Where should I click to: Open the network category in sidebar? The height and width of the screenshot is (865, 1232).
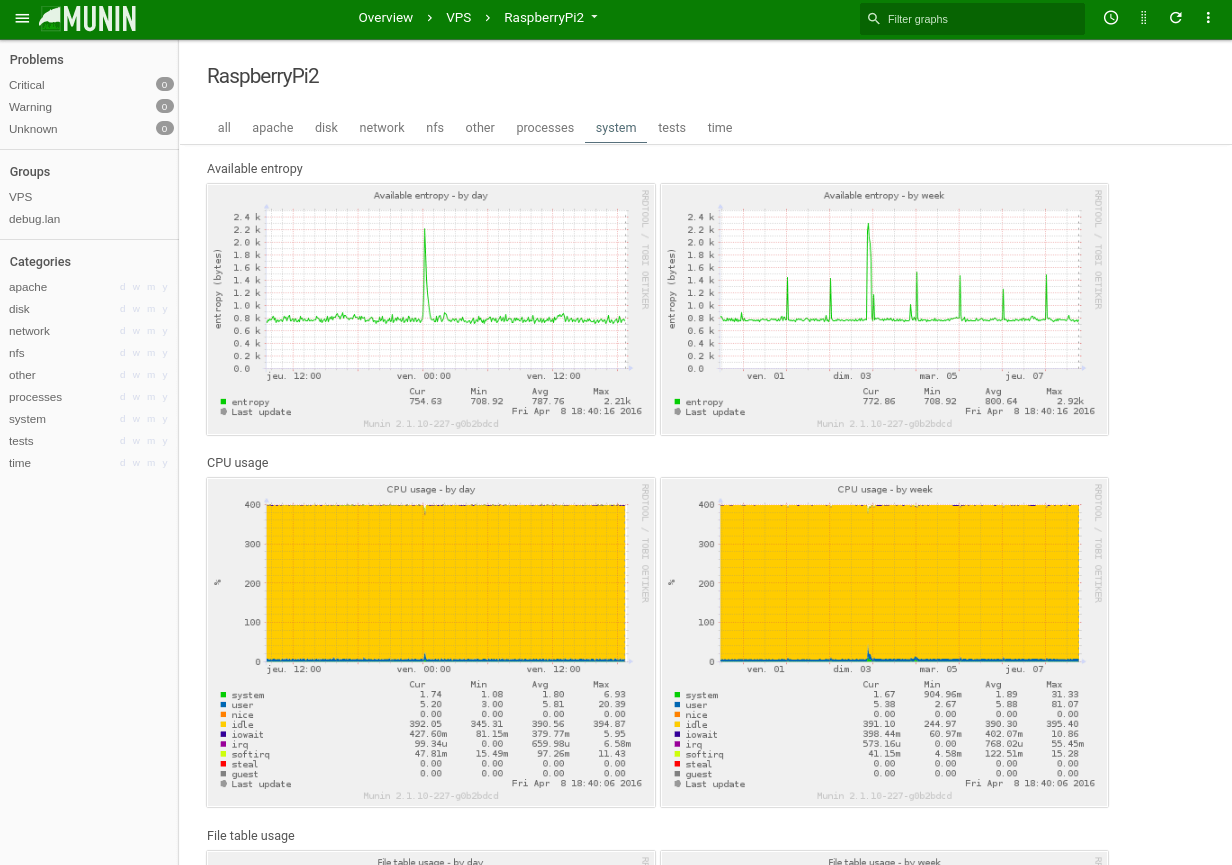tap(29, 331)
